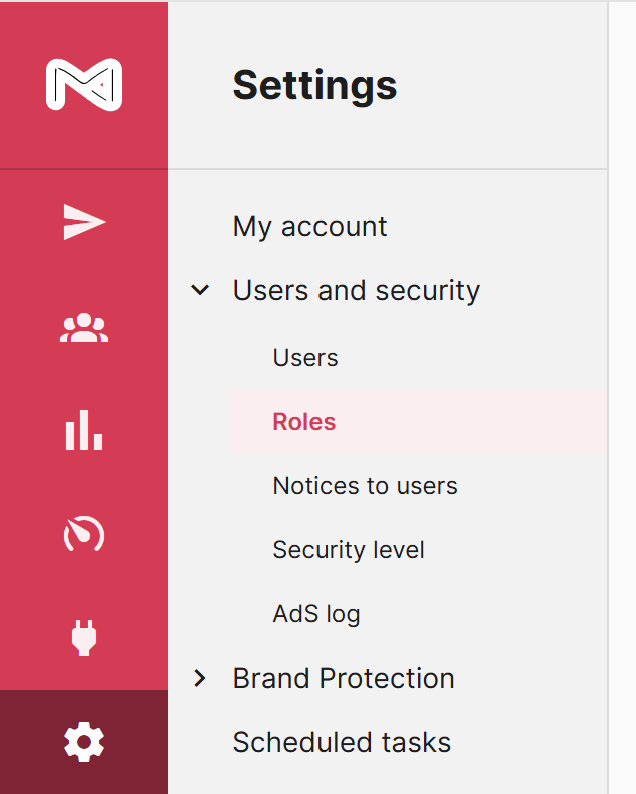Select the Users submenu item
Viewport: 636px width, 794px height.
click(305, 358)
